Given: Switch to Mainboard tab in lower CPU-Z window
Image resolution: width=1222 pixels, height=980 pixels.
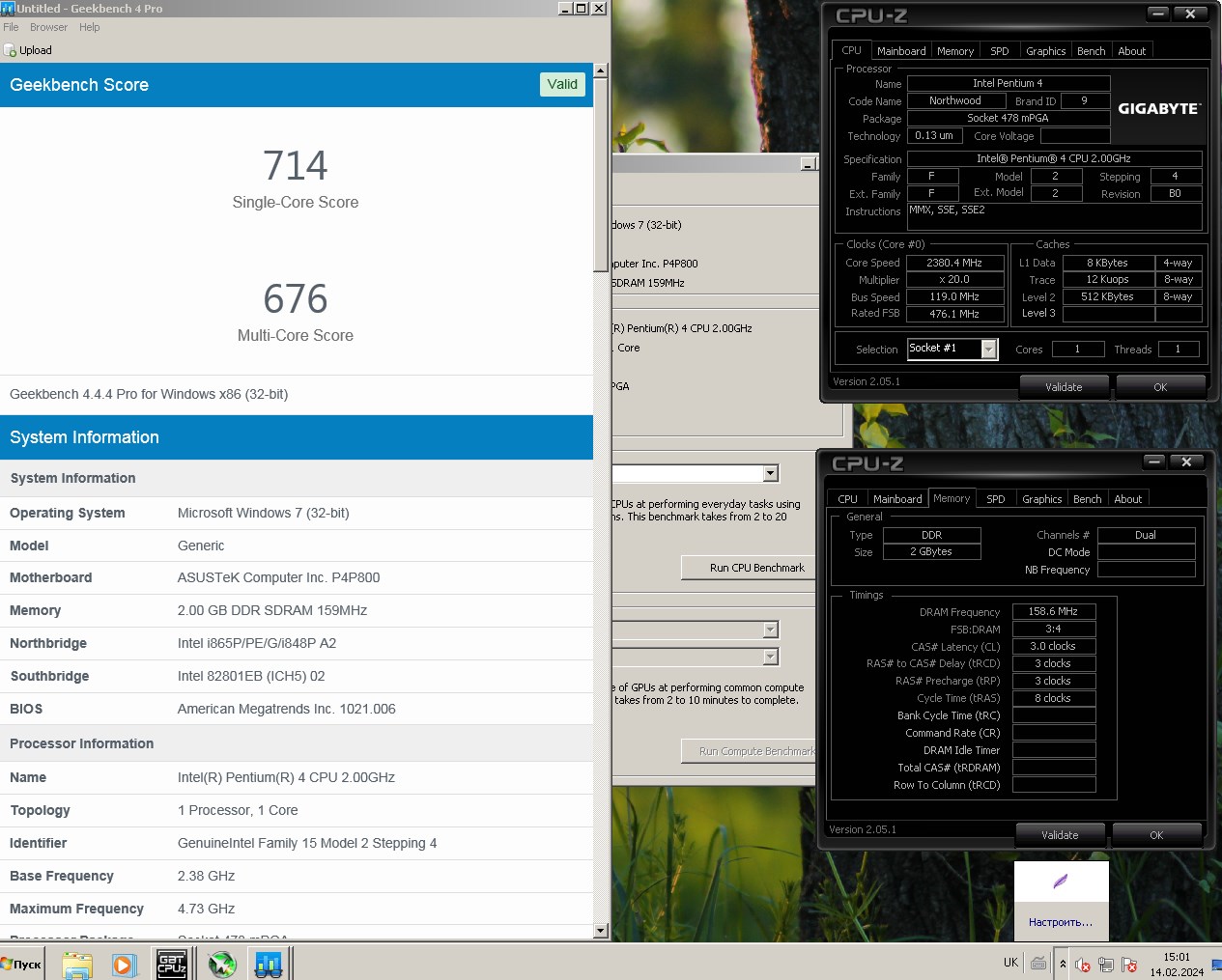Looking at the screenshot, I should (x=897, y=499).
